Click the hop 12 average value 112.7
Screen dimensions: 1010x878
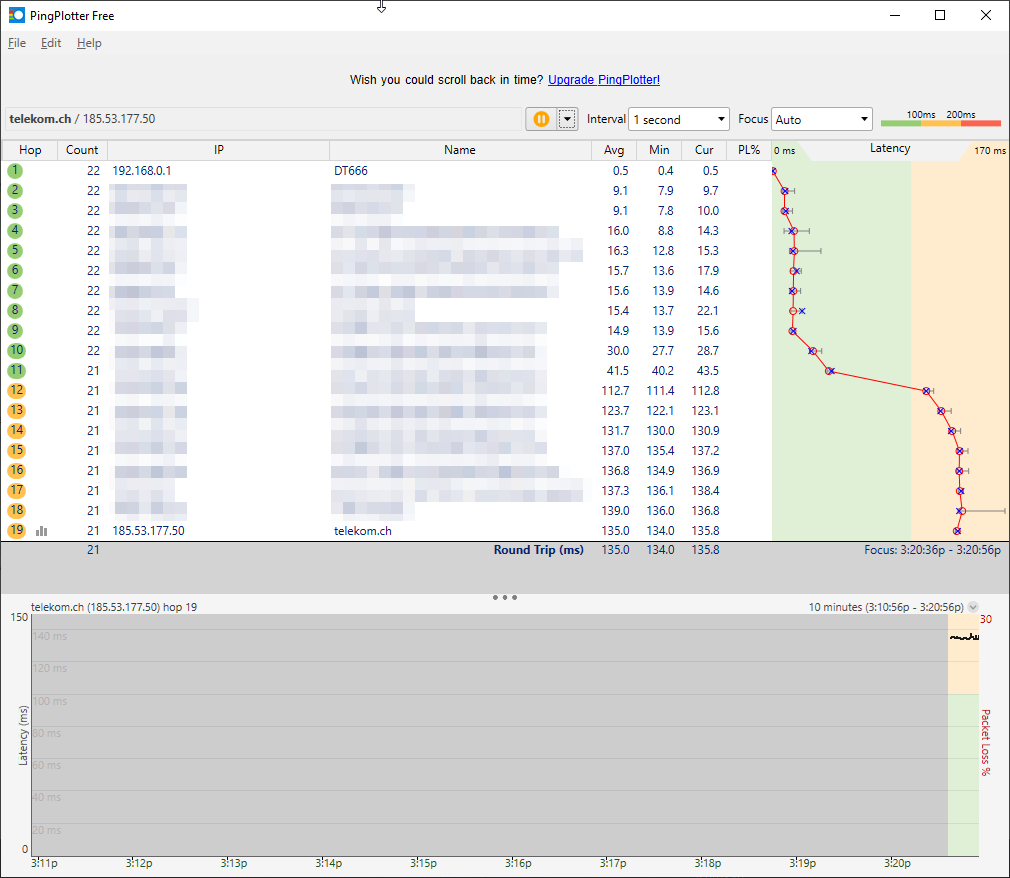point(615,391)
